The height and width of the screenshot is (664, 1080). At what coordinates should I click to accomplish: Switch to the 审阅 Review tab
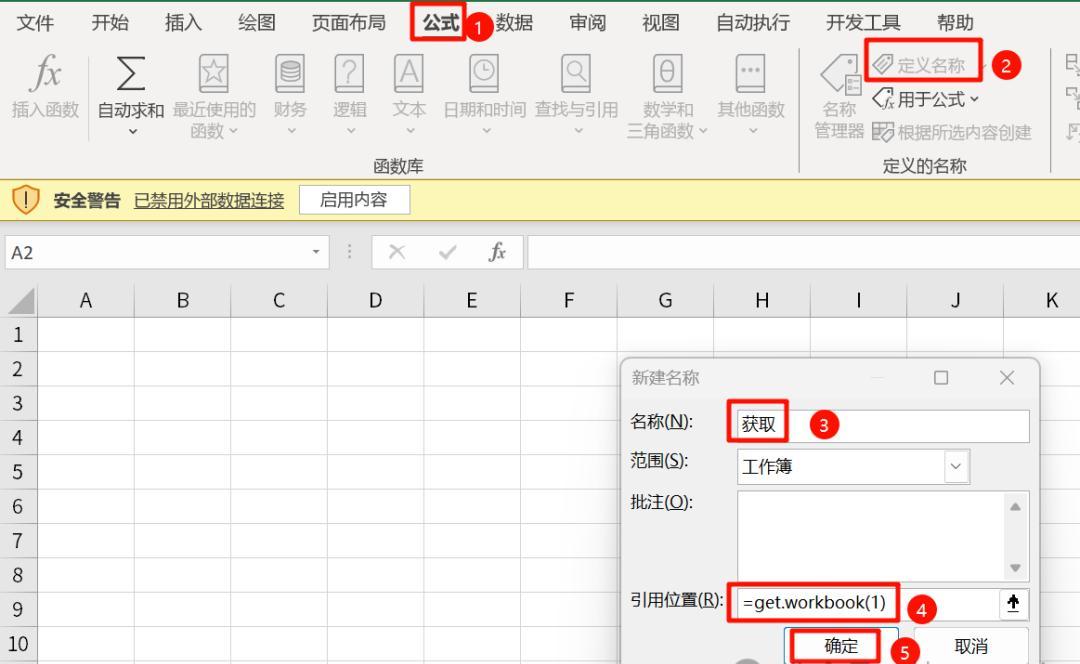coord(588,23)
